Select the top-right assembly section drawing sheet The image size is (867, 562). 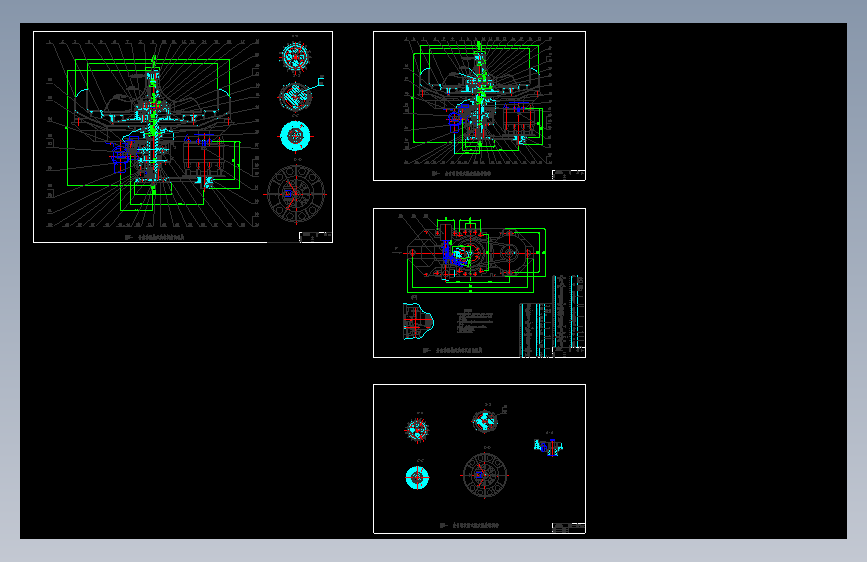(479, 106)
